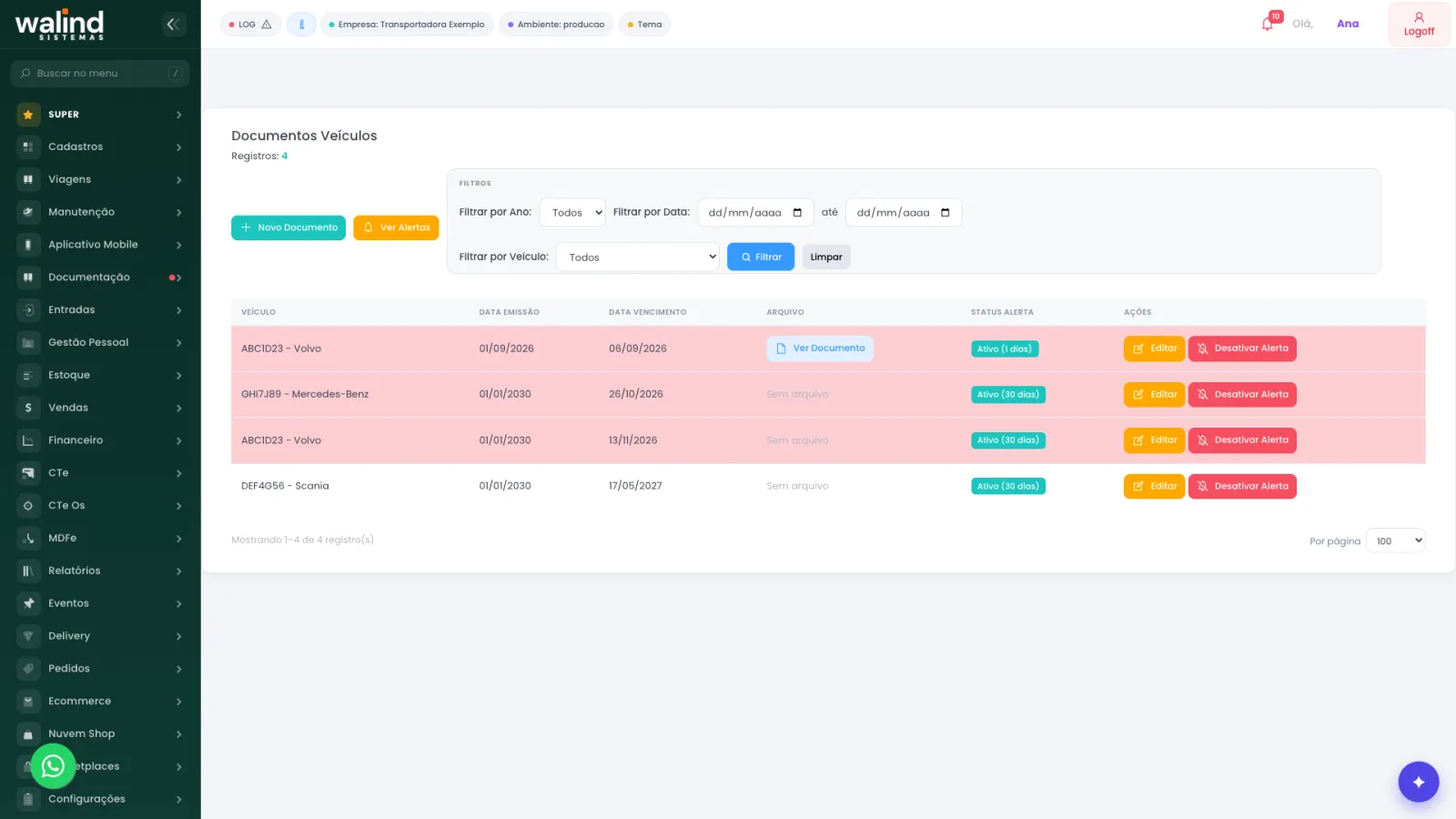This screenshot has width=1456, height=819.
Task: Click Desativar Alerta on DEF4G56 Scania row
Action: coord(1242,486)
